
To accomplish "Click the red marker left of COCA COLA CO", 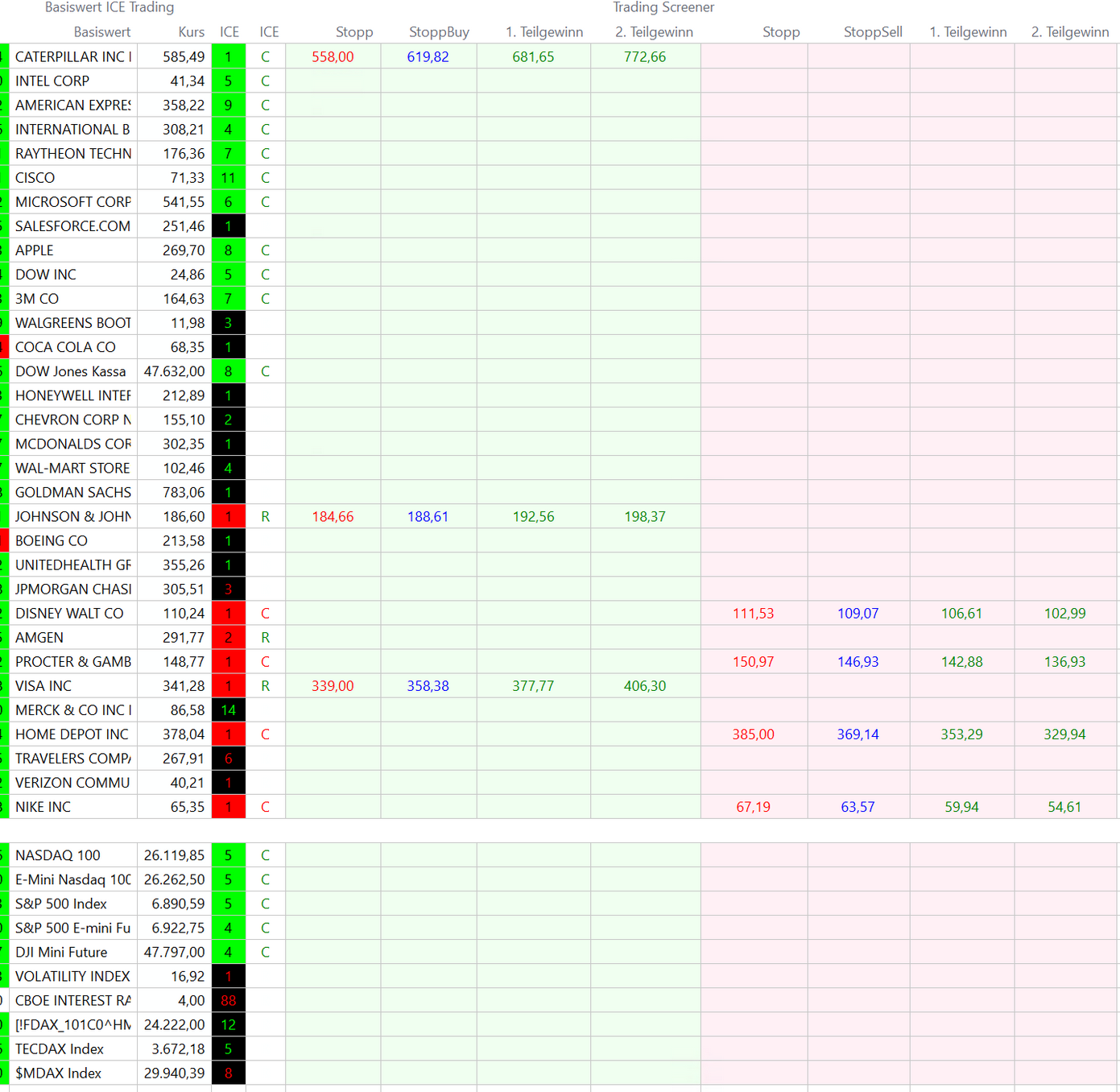I will point(4,347).
